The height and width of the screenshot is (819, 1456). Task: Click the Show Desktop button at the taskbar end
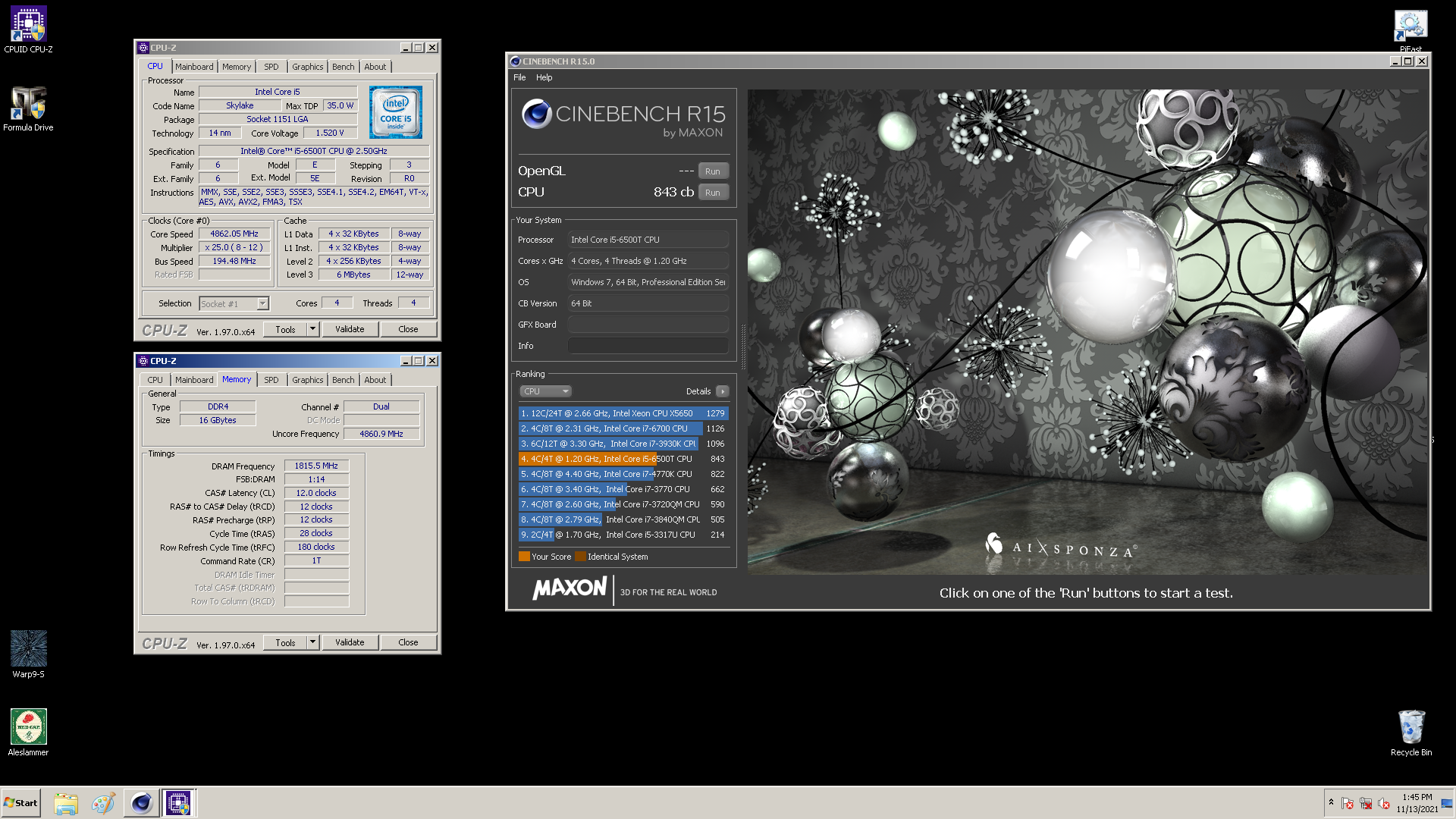(1447, 803)
